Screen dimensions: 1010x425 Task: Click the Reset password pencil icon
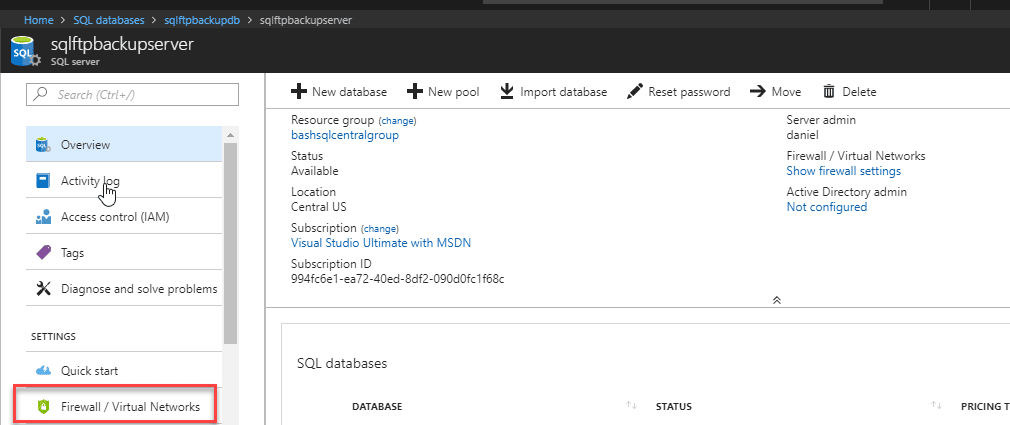pyautogui.click(x=634, y=91)
